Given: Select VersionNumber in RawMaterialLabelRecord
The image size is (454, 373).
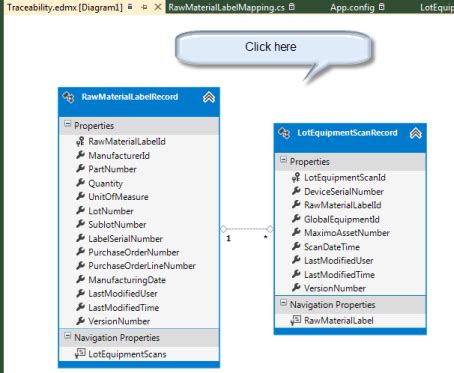Looking at the screenshot, I should coord(119,321).
